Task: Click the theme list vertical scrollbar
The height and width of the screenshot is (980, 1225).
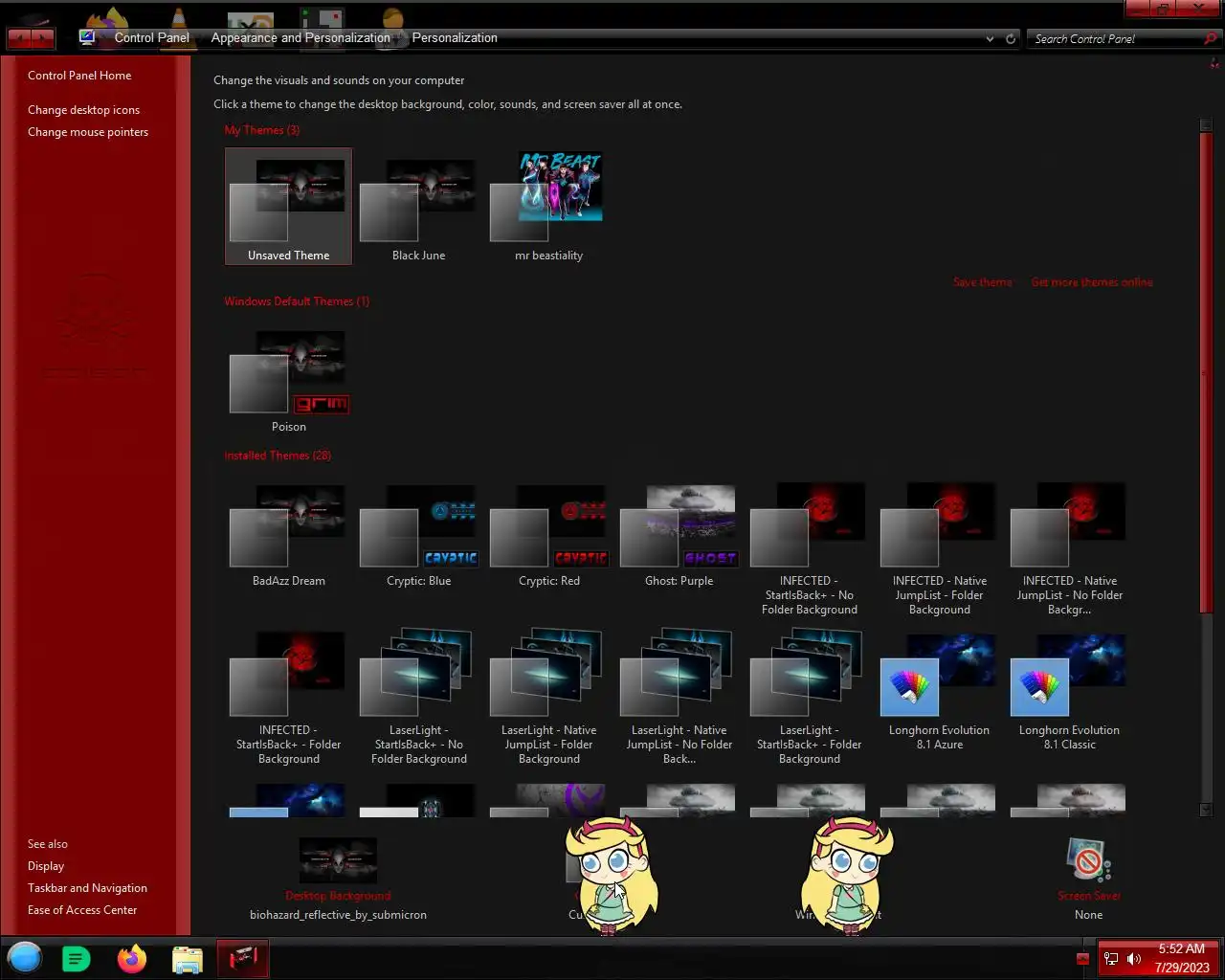Action: click(x=1206, y=373)
